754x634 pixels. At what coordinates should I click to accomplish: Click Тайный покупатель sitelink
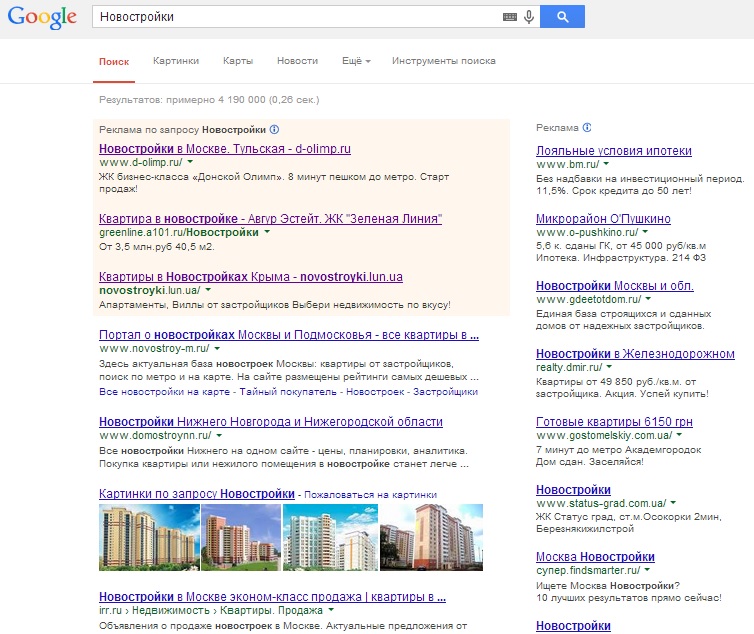pyautogui.click(x=288, y=392)
